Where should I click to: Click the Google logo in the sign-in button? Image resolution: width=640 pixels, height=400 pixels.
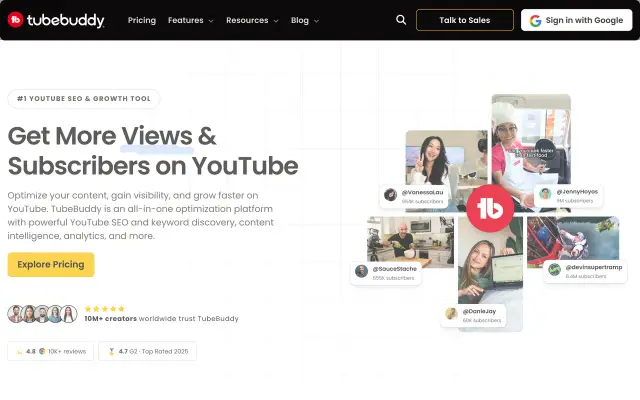(x=535, y=20)
